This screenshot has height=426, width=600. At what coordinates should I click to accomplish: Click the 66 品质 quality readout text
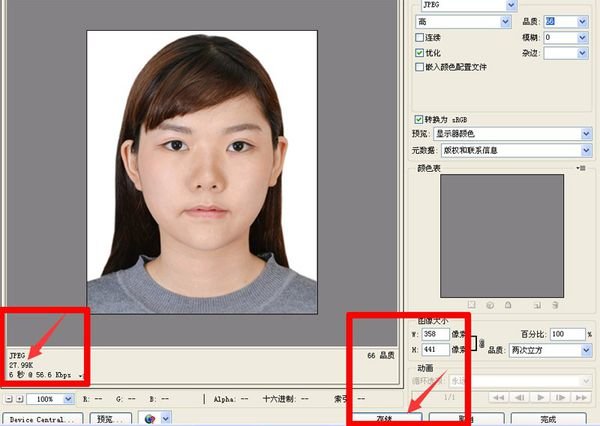pos(381,356)
